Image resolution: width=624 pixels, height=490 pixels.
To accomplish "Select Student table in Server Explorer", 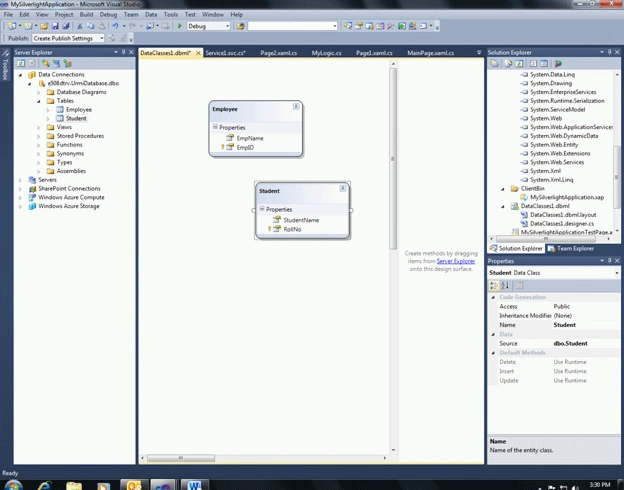I will pos(76,118).
